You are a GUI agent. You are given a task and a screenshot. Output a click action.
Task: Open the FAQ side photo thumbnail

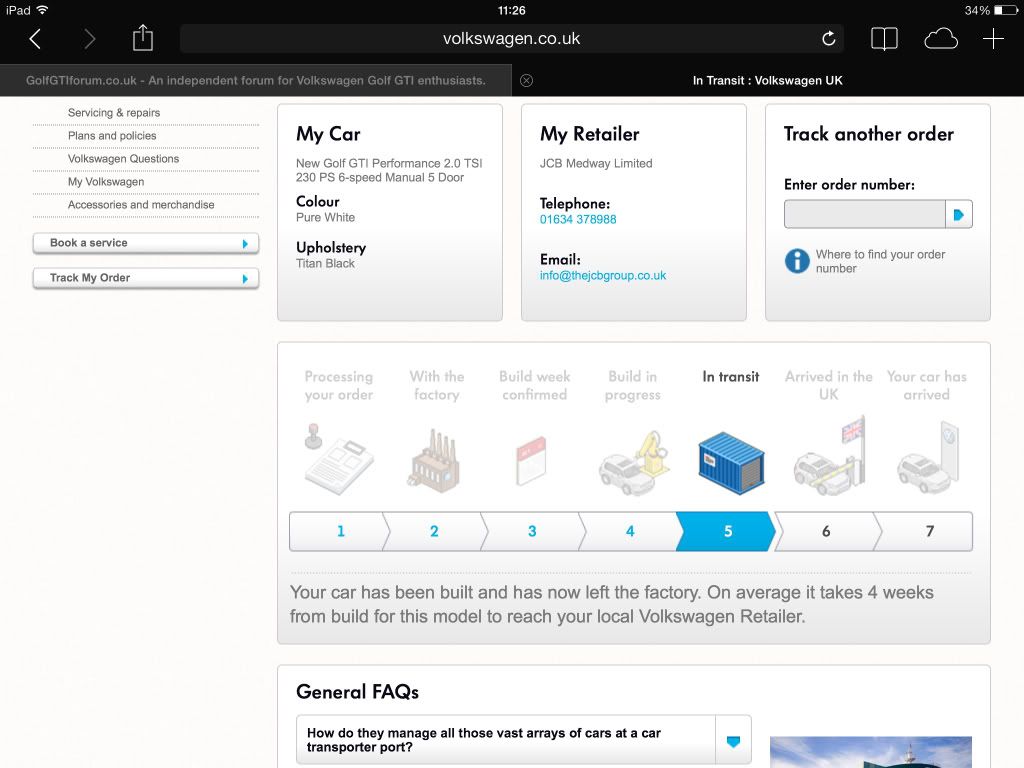[x=871, y=752]
